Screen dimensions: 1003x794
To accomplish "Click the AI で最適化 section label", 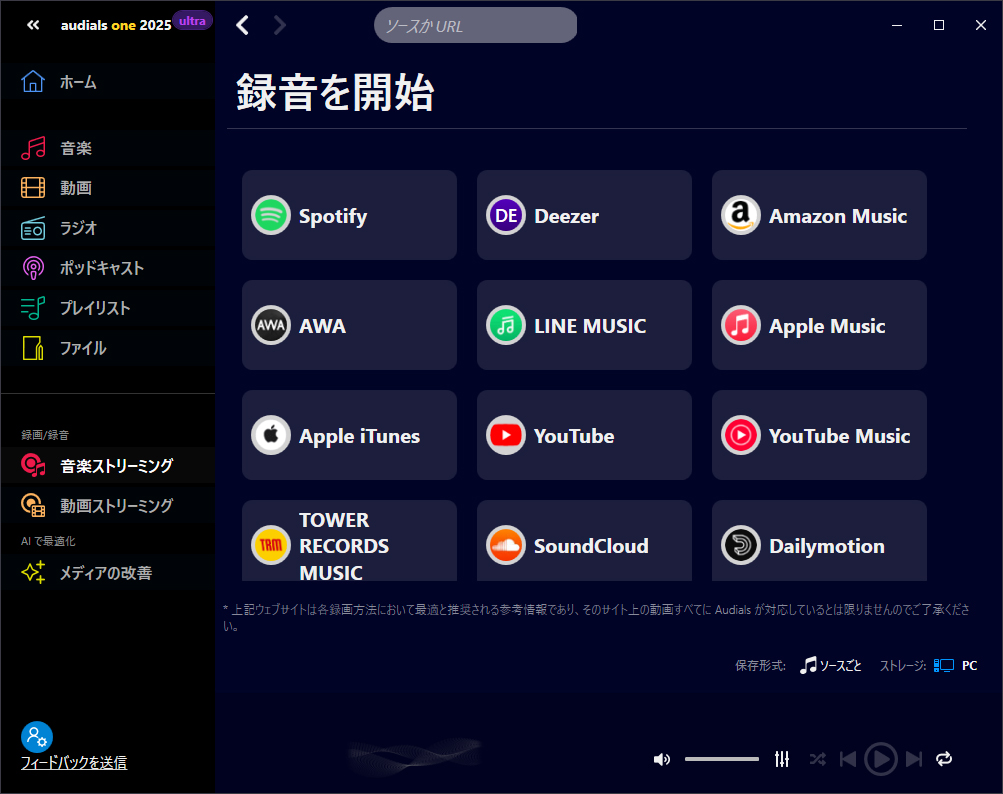I will coord(48,541).
